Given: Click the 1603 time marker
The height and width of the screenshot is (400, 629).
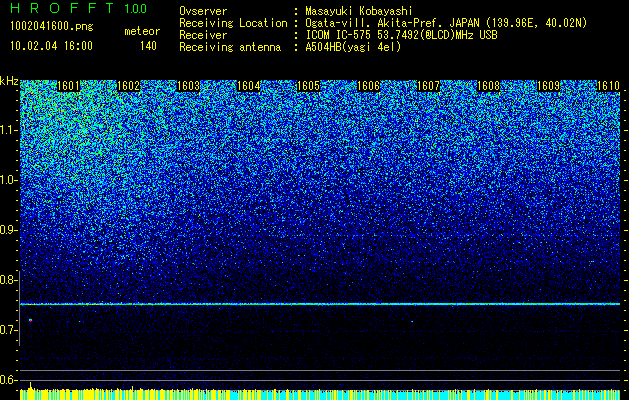Looking at the screenshot, I should pyautogui.click(x=189, y=86).
